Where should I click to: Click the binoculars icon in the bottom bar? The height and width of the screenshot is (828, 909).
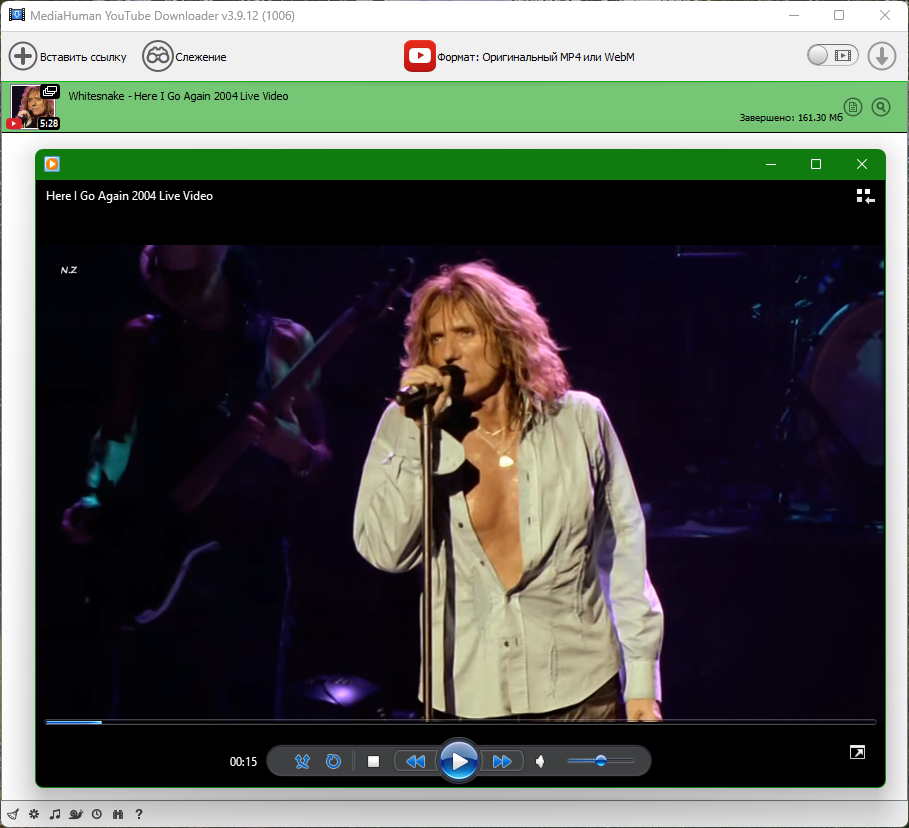click(x=118, y=814)
